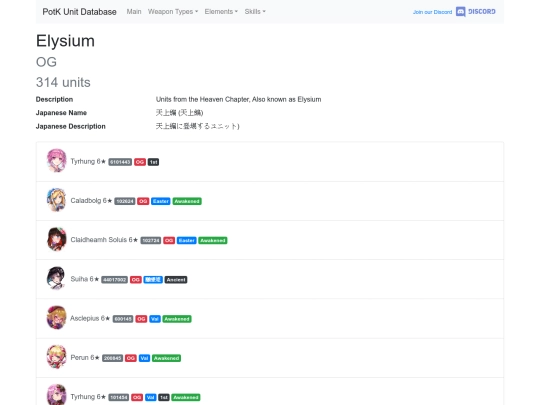Expand the Weapon Types dropdown
The width and height of the screenshot is (540, 405).
pyautogui.click(x=173, y=12)
